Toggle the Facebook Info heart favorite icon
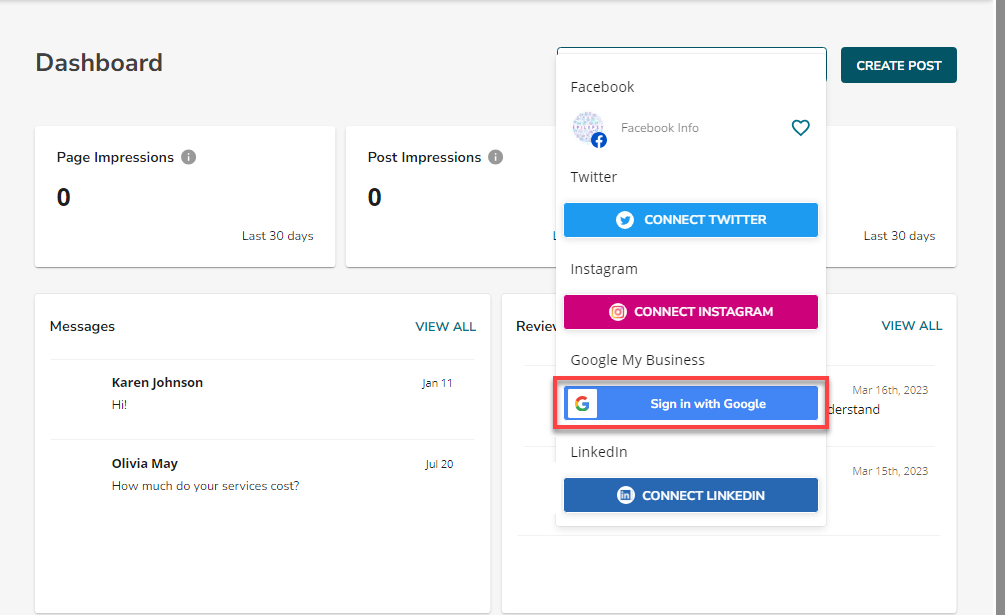 click(x=800, y=128)
